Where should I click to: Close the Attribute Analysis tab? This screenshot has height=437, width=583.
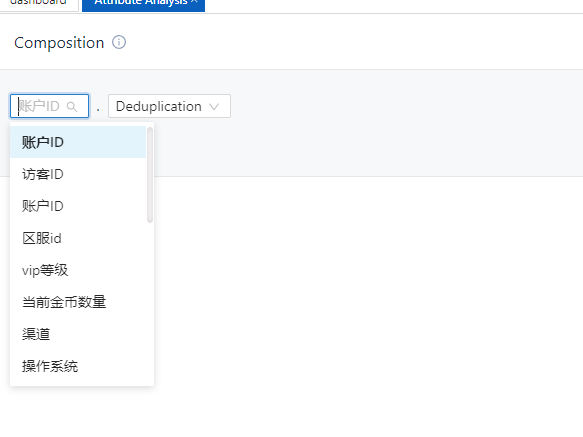[194, 1]
